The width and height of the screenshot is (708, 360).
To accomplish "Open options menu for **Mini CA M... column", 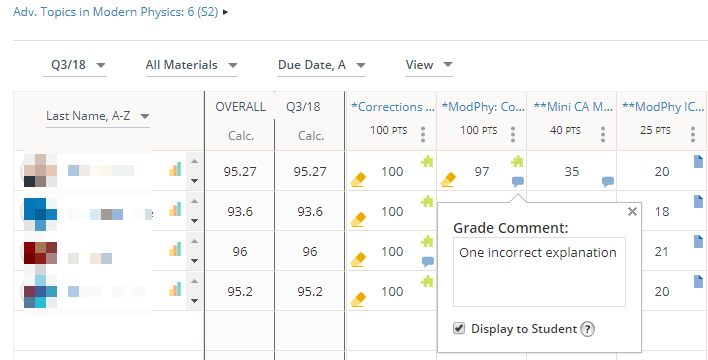I will [x=603, y=134].
